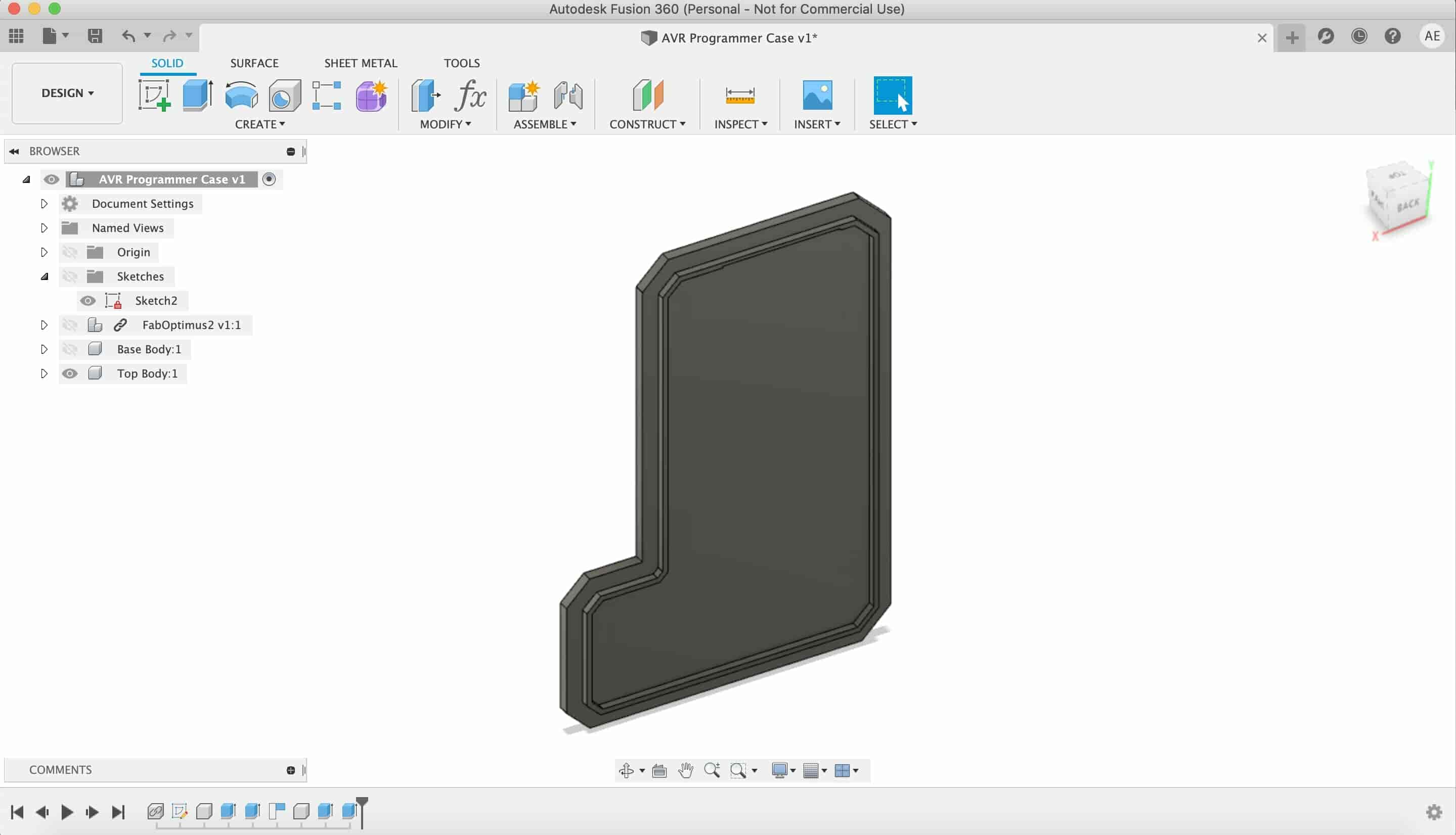The height and width of the screenshot is (835, 1456).
Task: Open the MODIFY menu
Action: coord(446,124)
